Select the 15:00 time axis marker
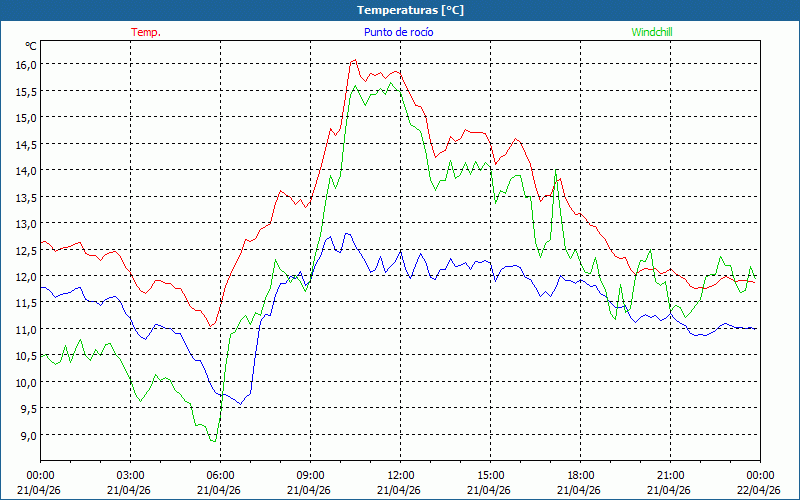The width and height of the screenshot is (800, 500). coord(490,475)
